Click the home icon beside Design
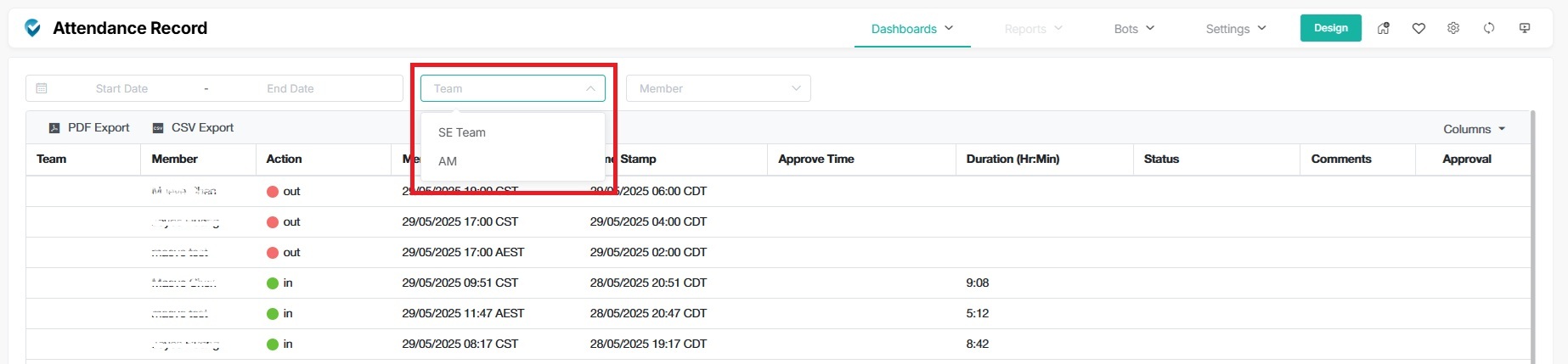 point(1383,28)
